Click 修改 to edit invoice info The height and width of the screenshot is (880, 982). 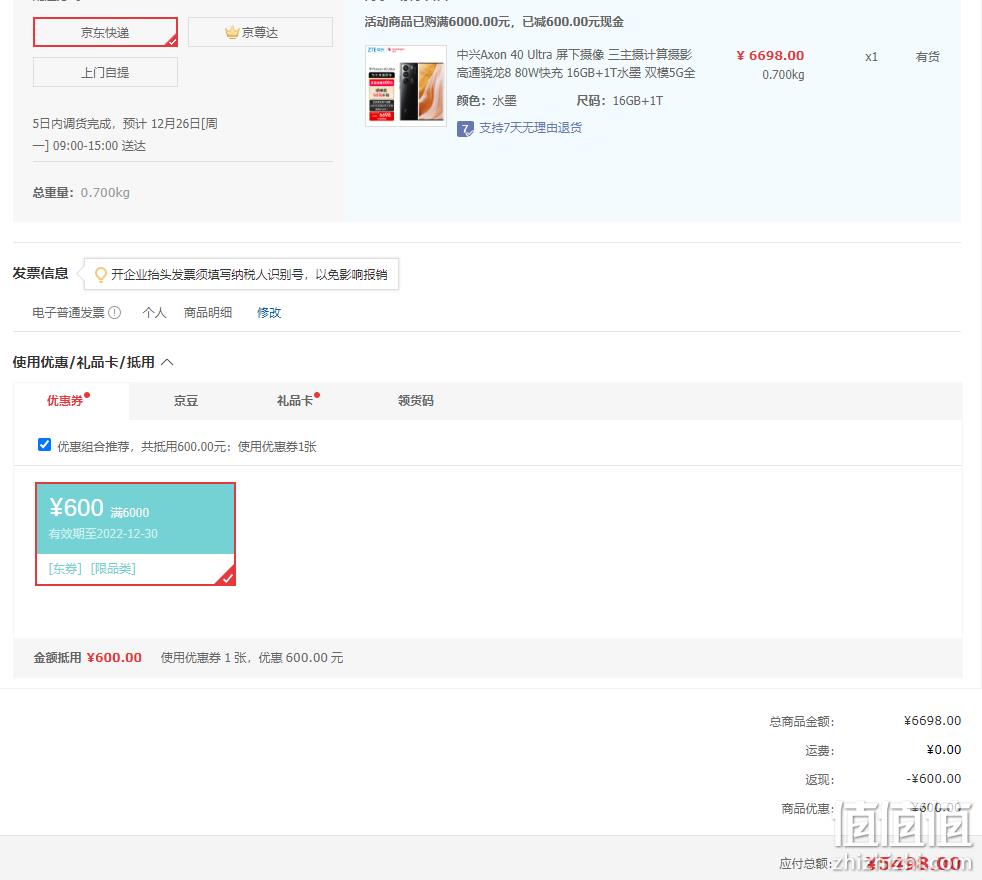269,312
